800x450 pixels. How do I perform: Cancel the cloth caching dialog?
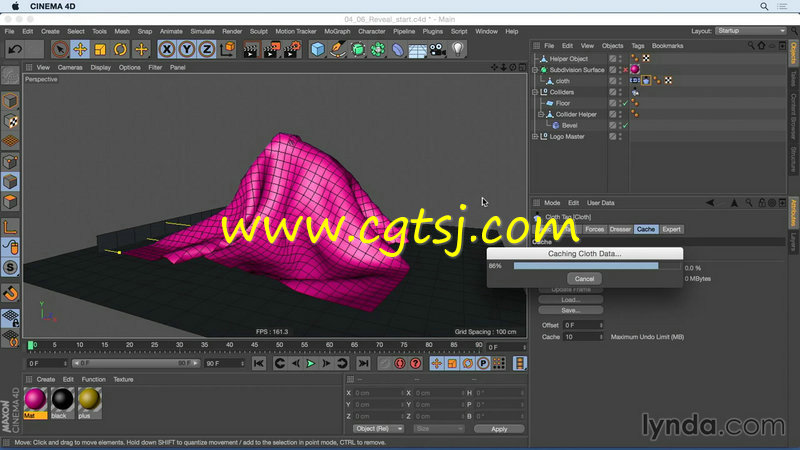pyautogui.click(x=584, y=279)
